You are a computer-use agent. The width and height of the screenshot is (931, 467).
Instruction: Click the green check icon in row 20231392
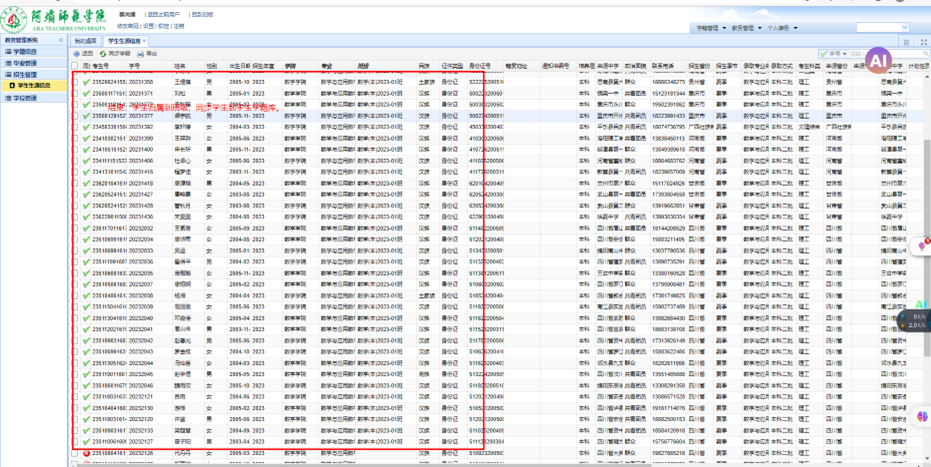click(x=86, y=126)
